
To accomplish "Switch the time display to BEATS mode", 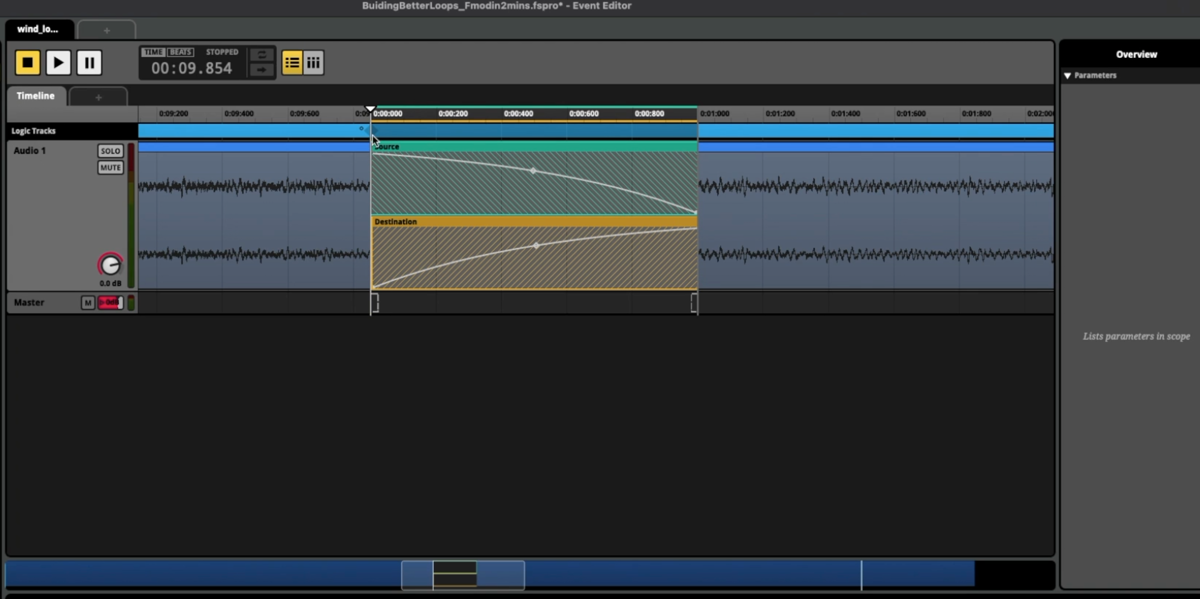I will pos(181,52).
